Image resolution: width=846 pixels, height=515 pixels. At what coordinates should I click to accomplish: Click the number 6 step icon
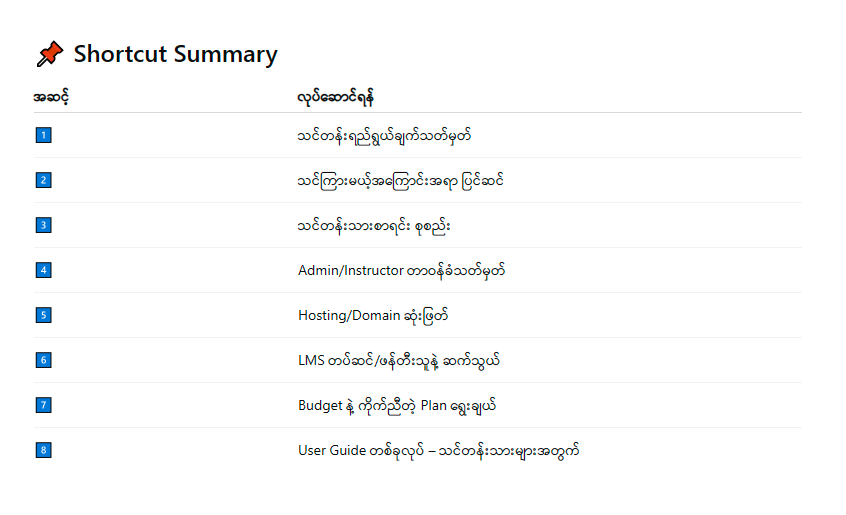pos(44,360)
